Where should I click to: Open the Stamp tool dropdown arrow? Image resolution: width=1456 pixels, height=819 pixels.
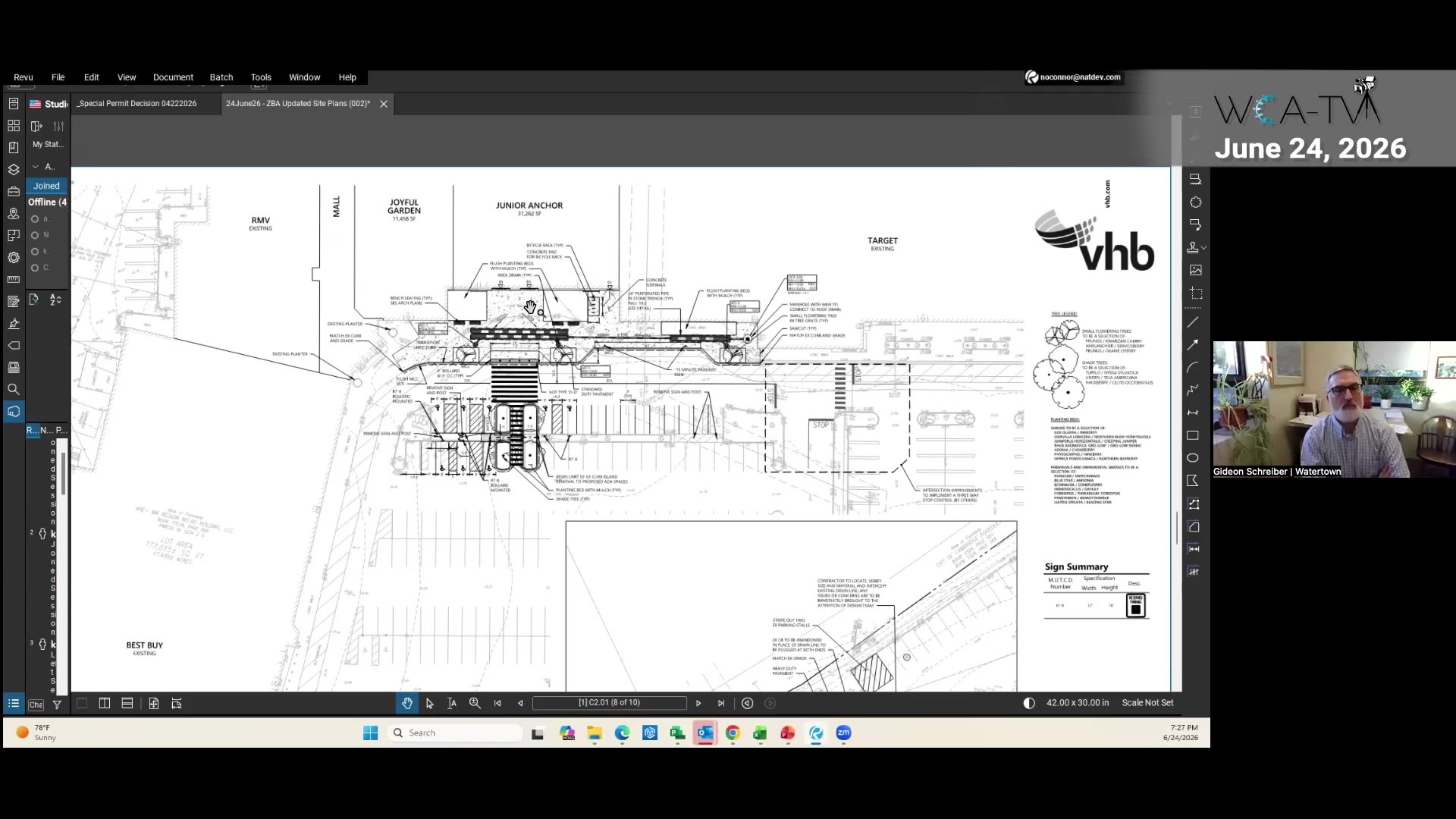(x=1204, y=248)
